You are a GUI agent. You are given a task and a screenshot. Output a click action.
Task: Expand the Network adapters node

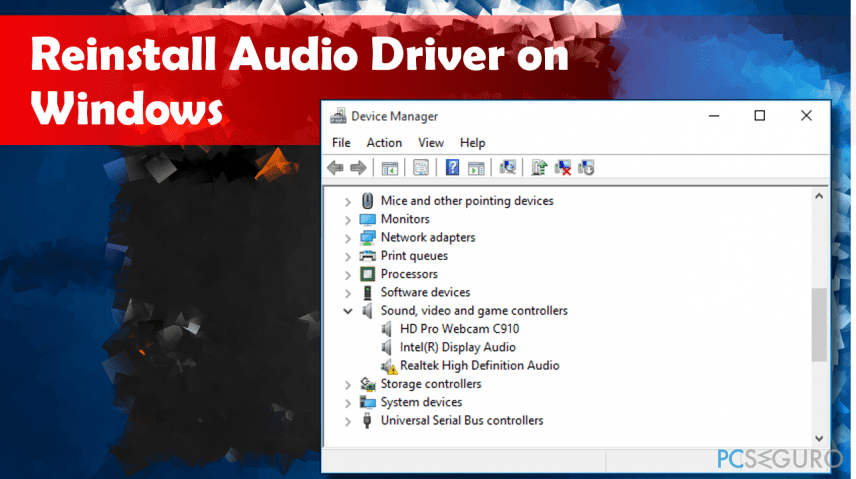pyautogui.click(x=348, y=238)
